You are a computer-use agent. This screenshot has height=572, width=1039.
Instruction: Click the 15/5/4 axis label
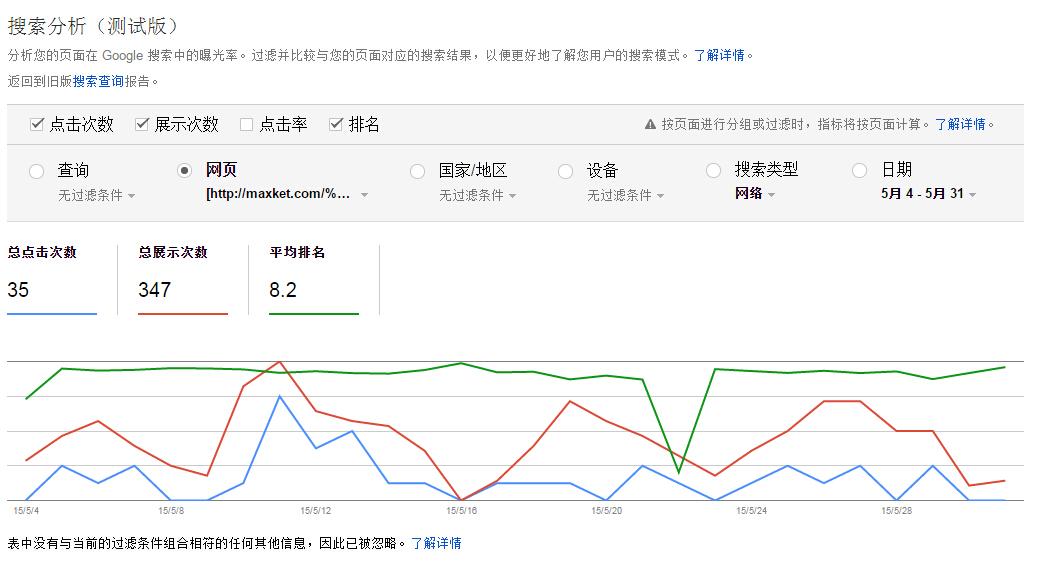(x=26, y=511)
